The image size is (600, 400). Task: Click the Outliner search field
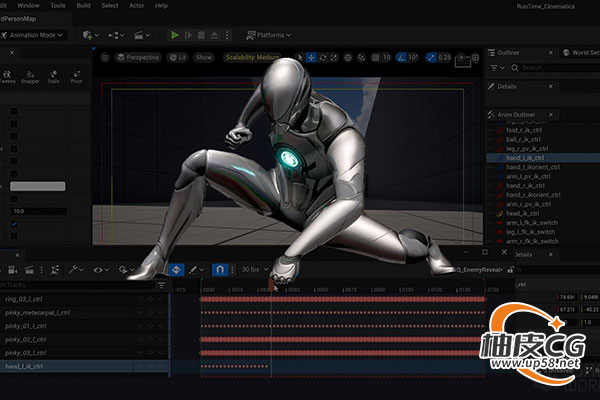point(555,68)
